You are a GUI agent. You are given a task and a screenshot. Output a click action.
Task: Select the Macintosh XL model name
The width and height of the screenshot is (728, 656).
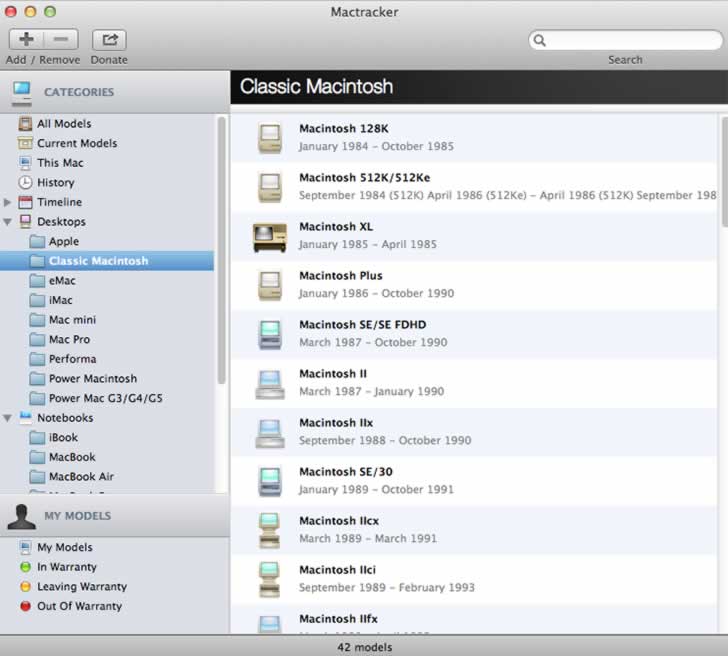click(x=336, y=227)
